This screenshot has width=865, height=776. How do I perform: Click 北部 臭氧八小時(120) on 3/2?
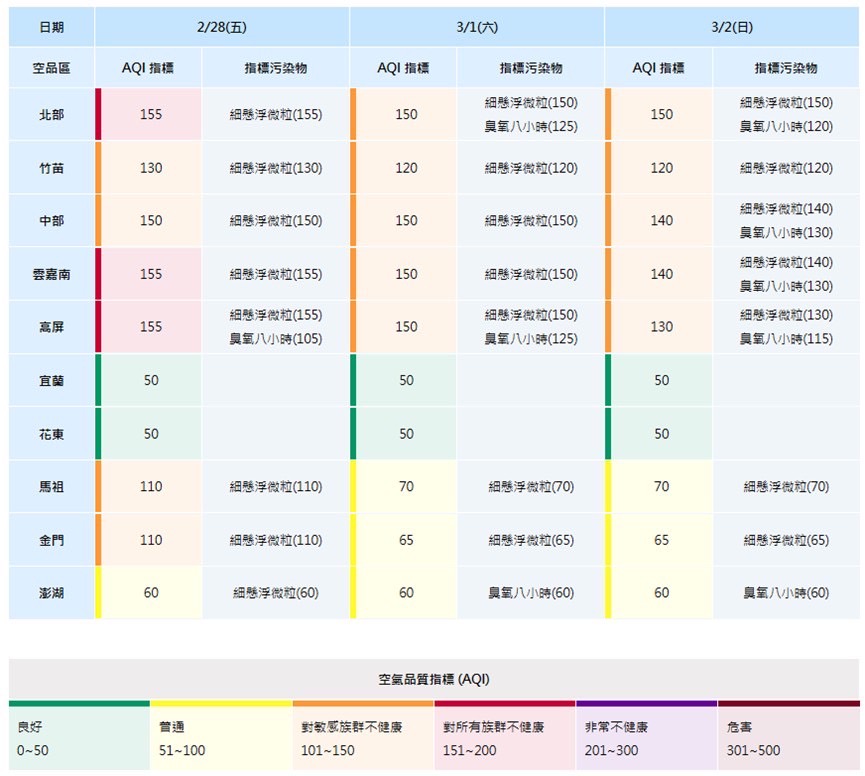786,126
